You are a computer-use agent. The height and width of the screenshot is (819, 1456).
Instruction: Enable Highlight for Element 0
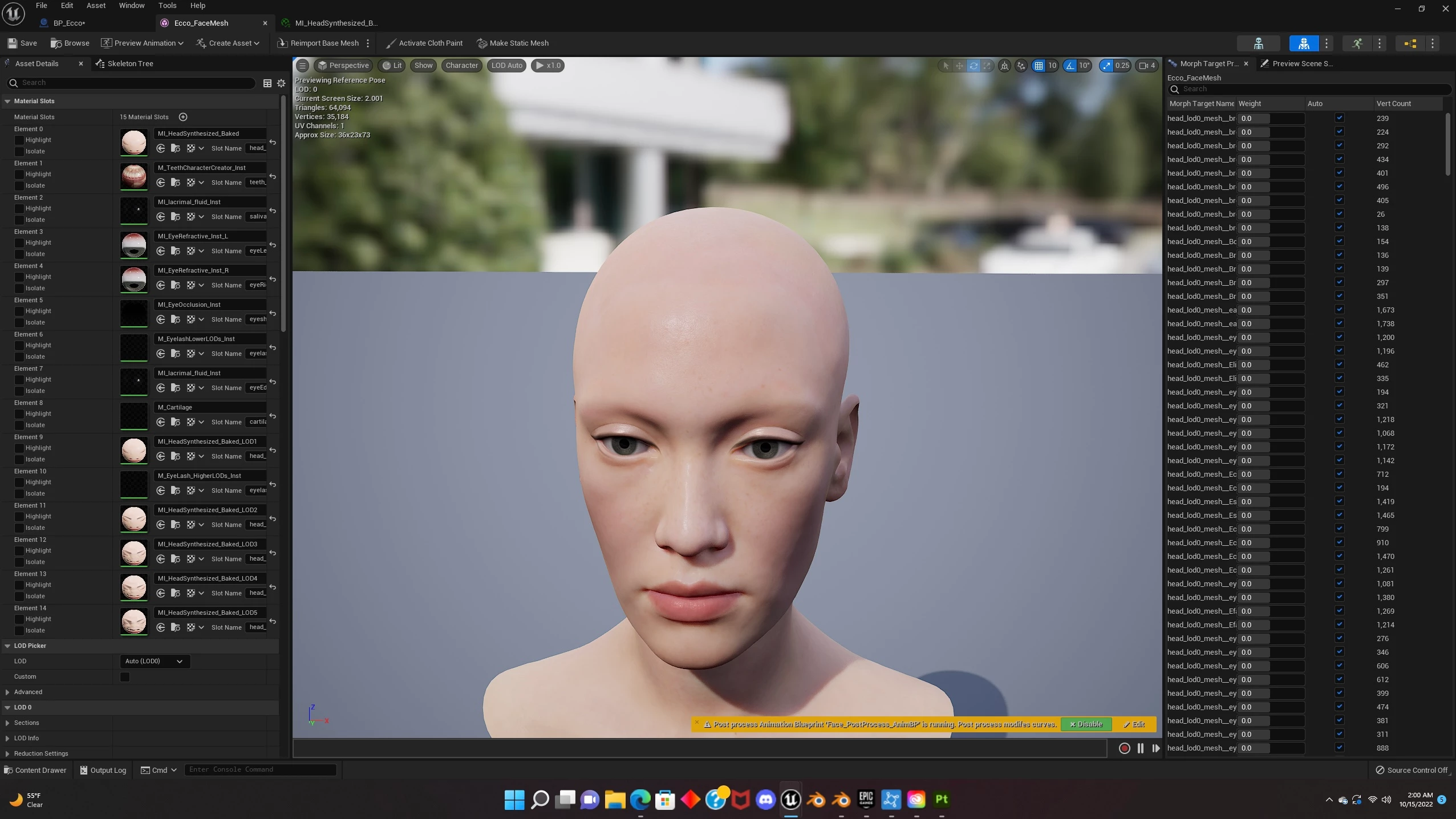coord(19,140)
